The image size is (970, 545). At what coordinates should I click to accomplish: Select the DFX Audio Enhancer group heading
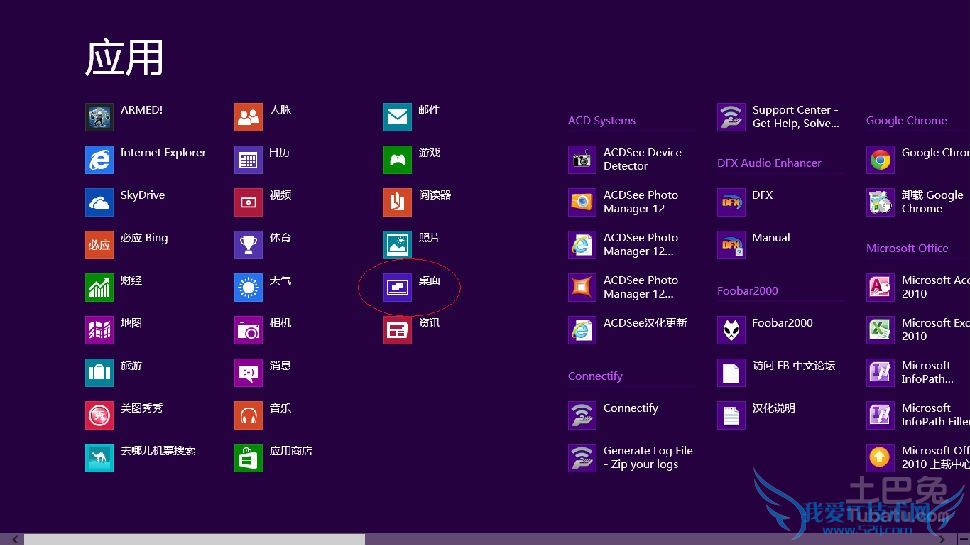pyautogui.click(x=769, y=163)
